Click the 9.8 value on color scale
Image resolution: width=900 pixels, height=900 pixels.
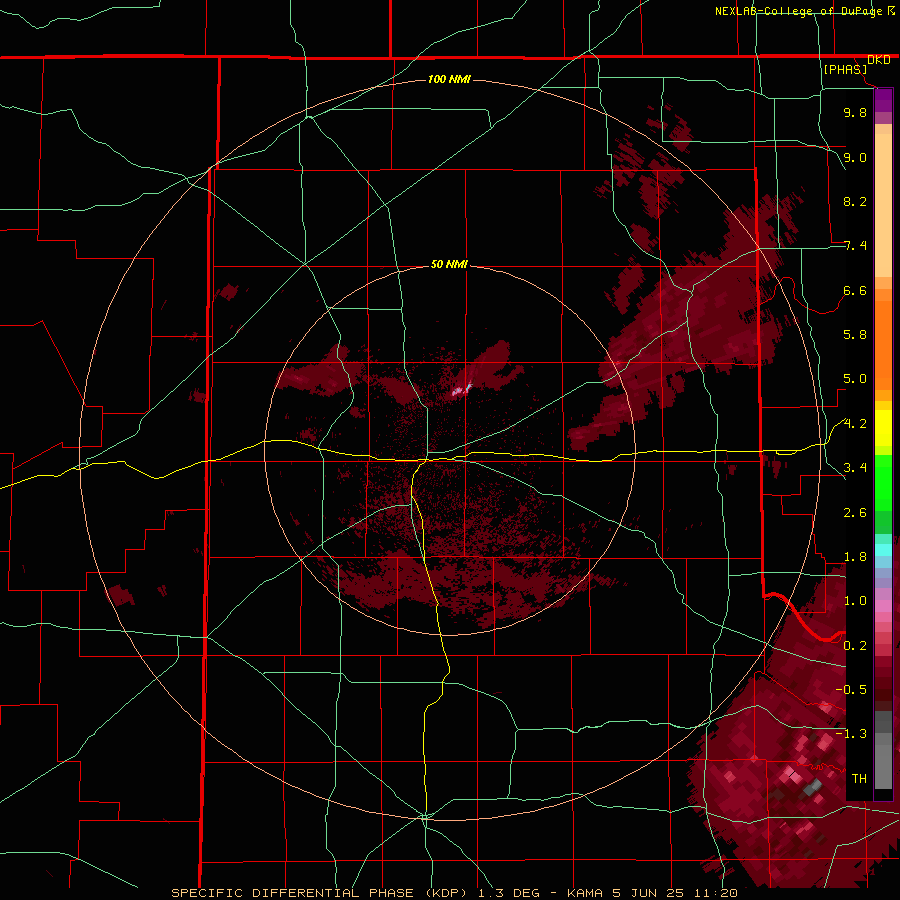[855, 112]
